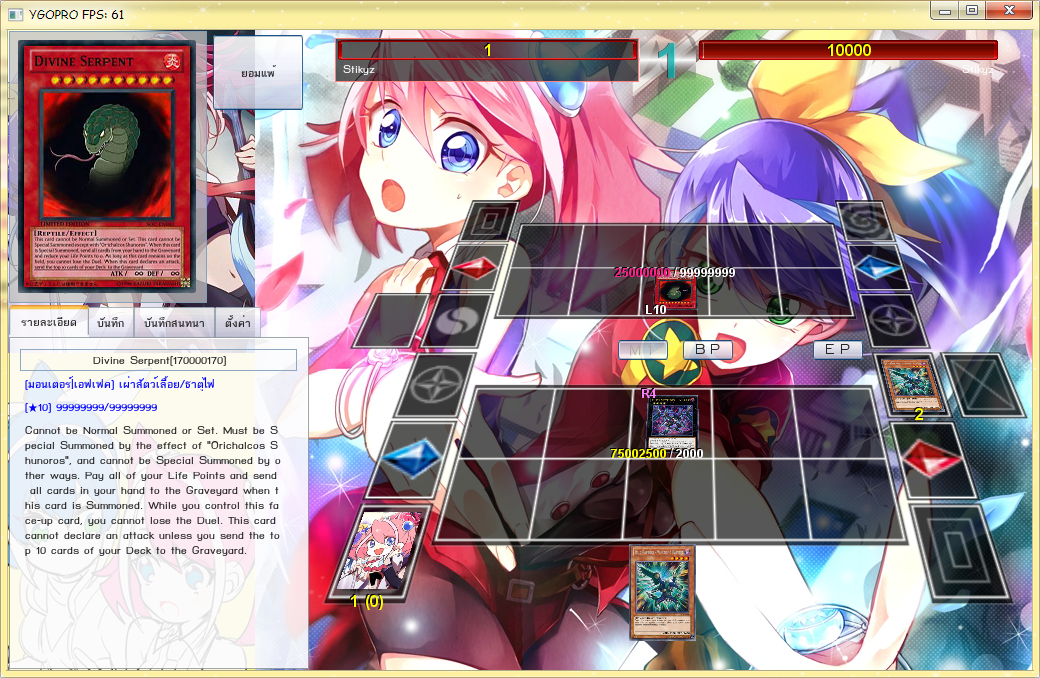Click the Divine Serpent[170000170] name field
Screen dimensions: 1040x678
click(x=159, y=360)
